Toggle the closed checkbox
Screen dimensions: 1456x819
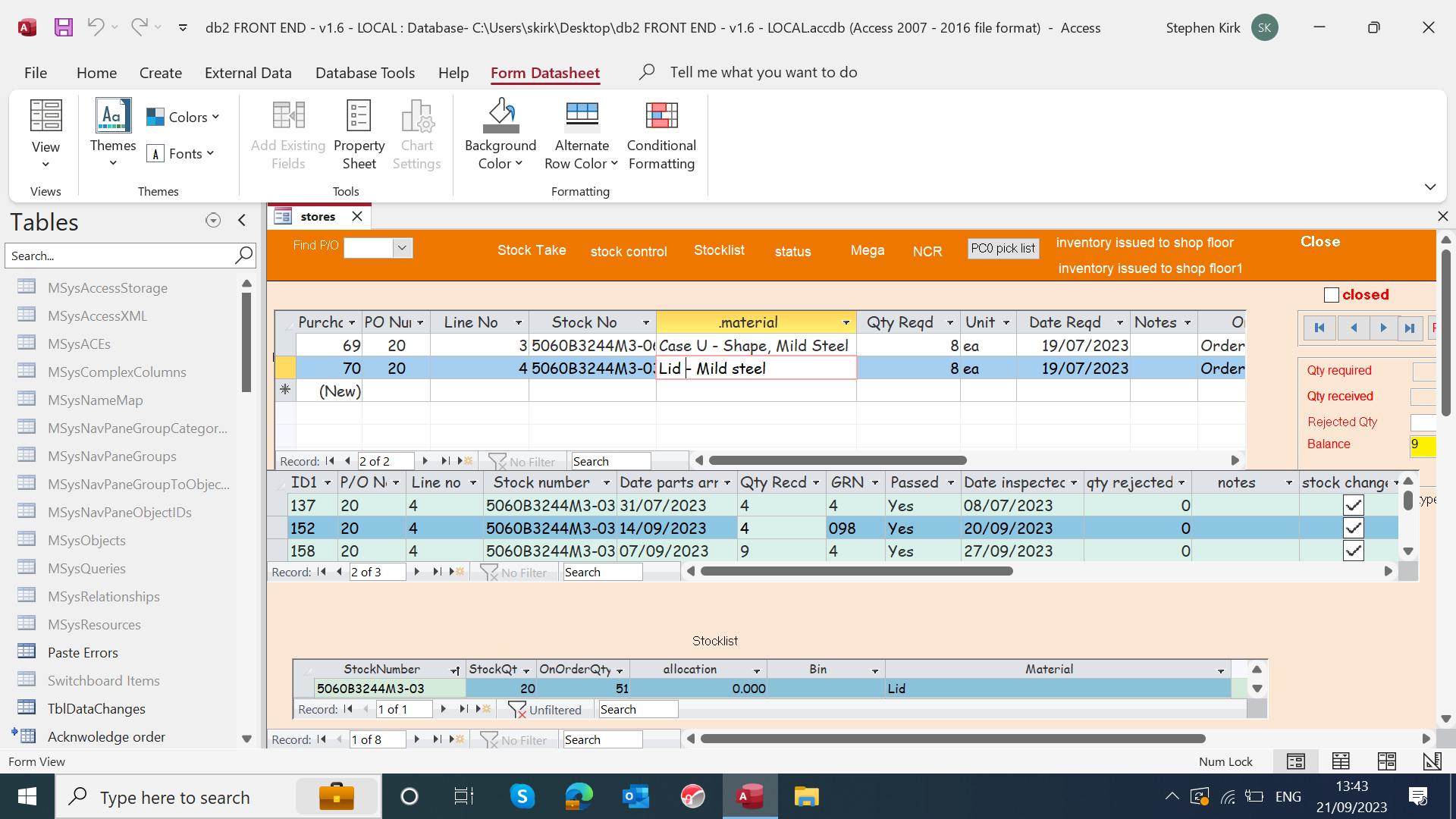click(1331, 295)
